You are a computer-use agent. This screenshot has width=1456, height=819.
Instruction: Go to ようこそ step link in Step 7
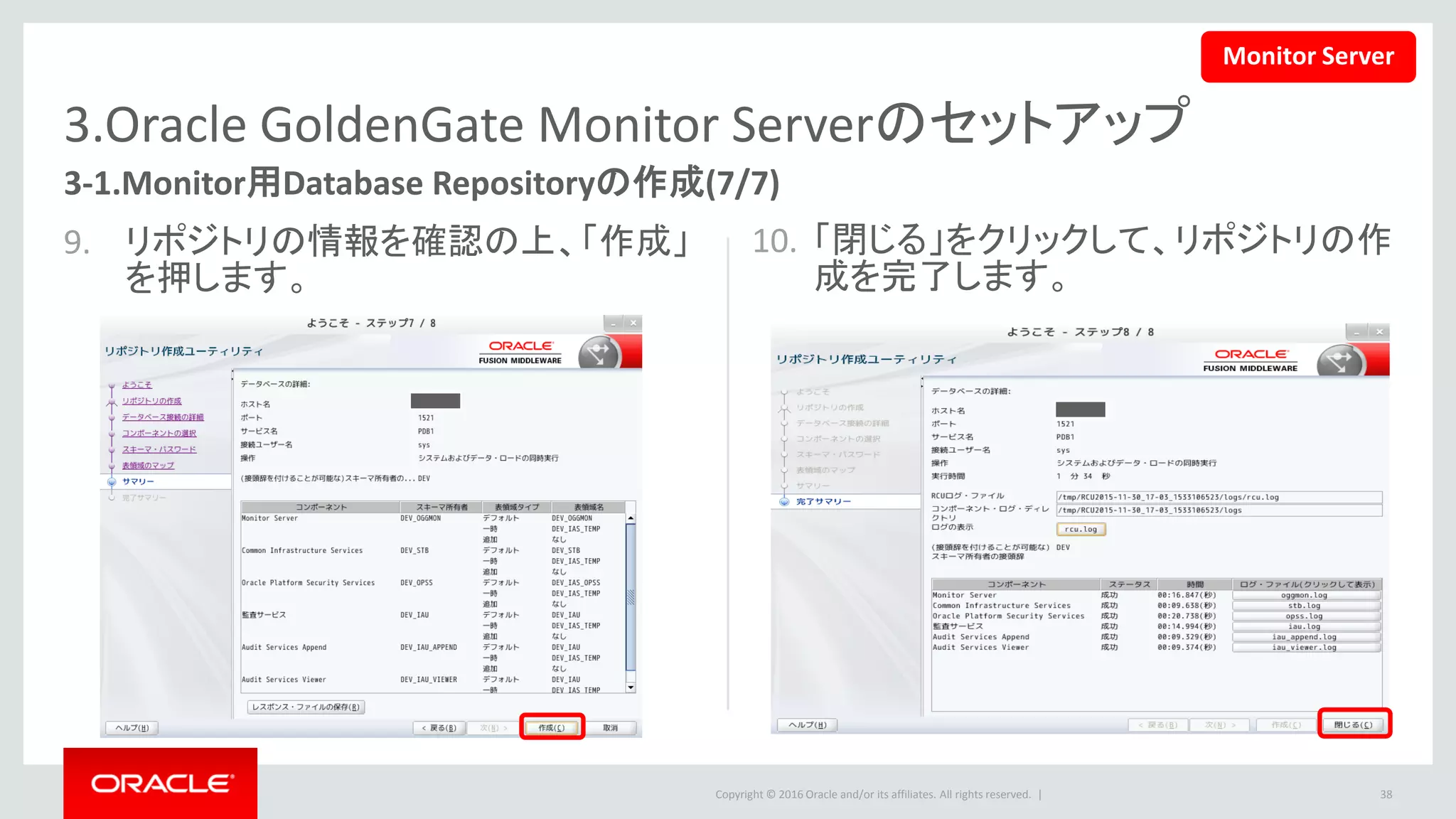click(x=137, y=385)
